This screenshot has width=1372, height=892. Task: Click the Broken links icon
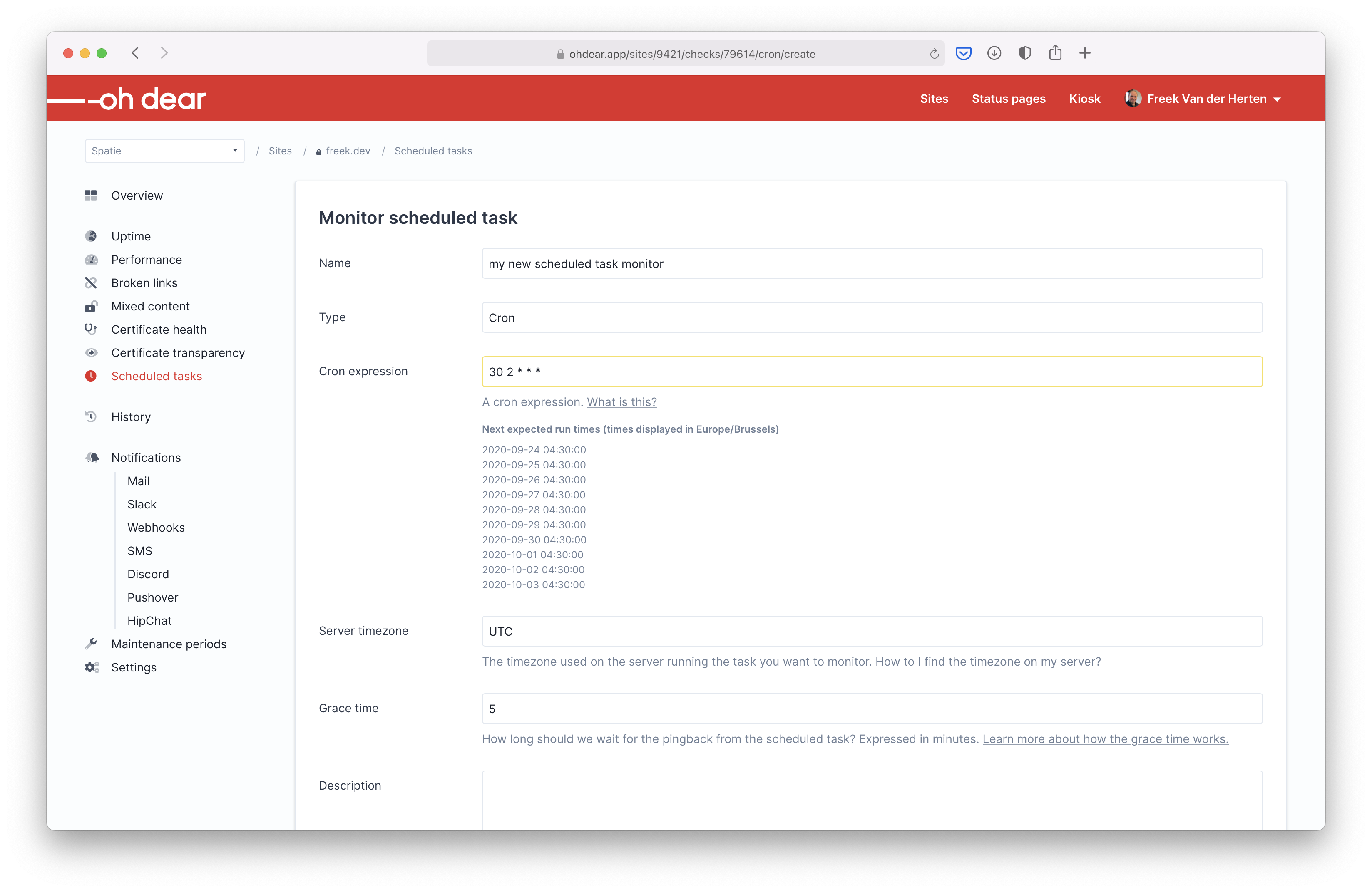pos(90,283)
